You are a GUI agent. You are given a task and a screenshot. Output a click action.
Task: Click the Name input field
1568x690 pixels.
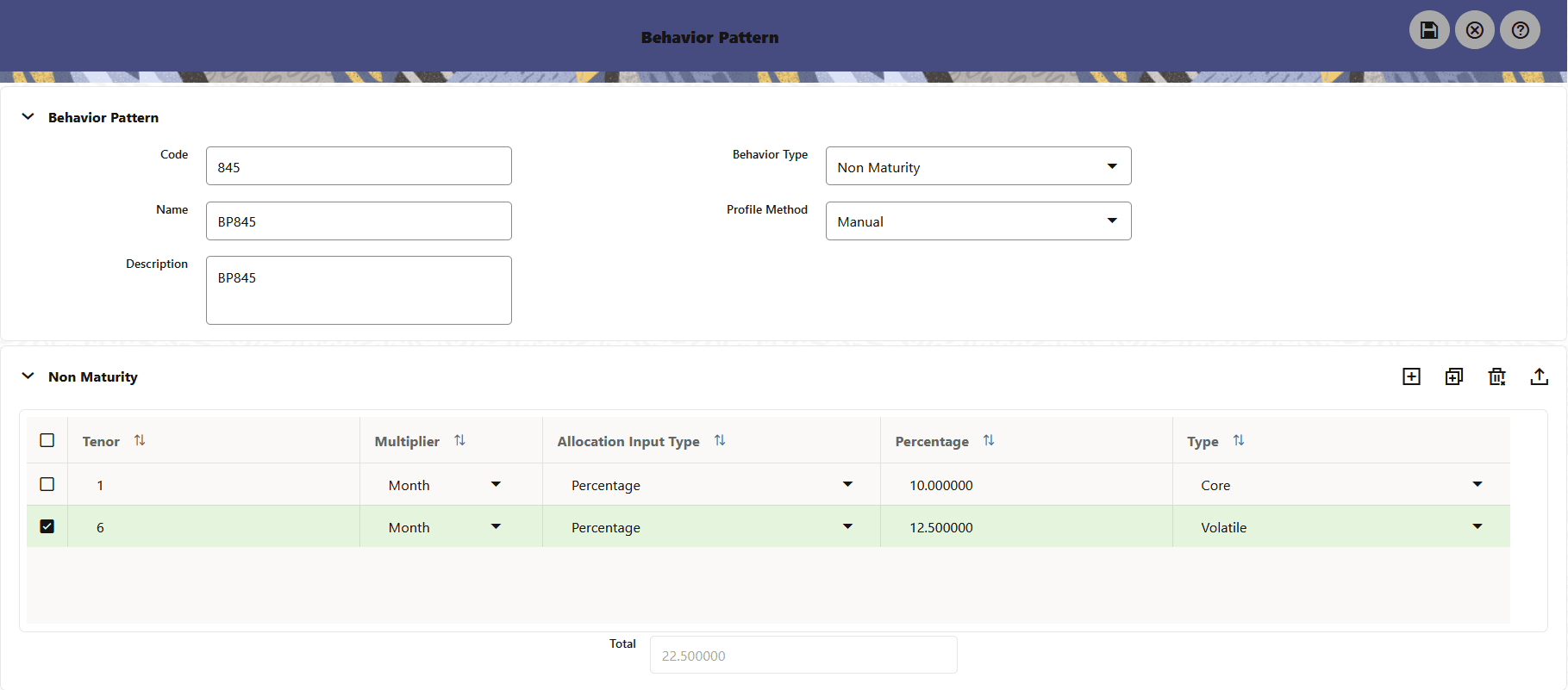pos(359,221)
